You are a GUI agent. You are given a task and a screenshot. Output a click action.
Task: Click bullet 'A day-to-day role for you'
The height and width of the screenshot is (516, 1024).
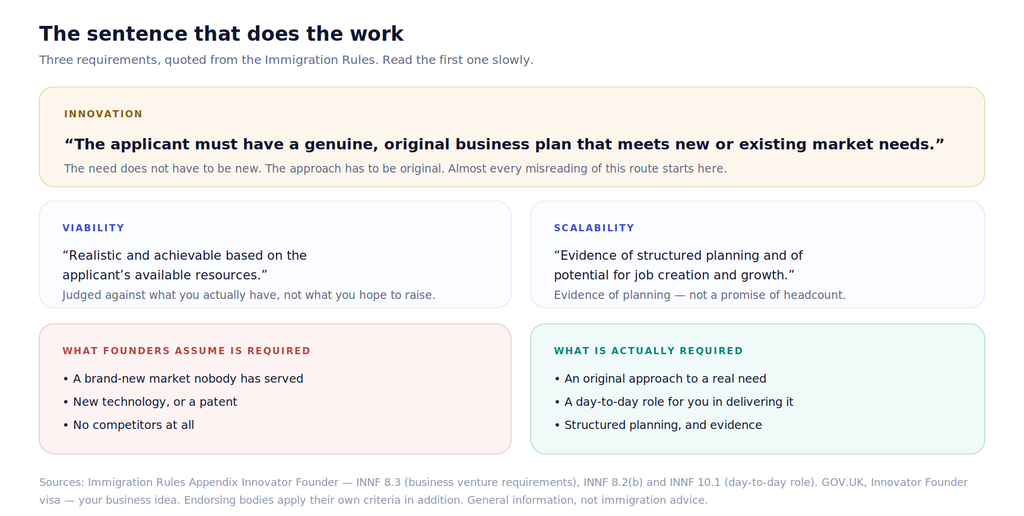point(674,402)
